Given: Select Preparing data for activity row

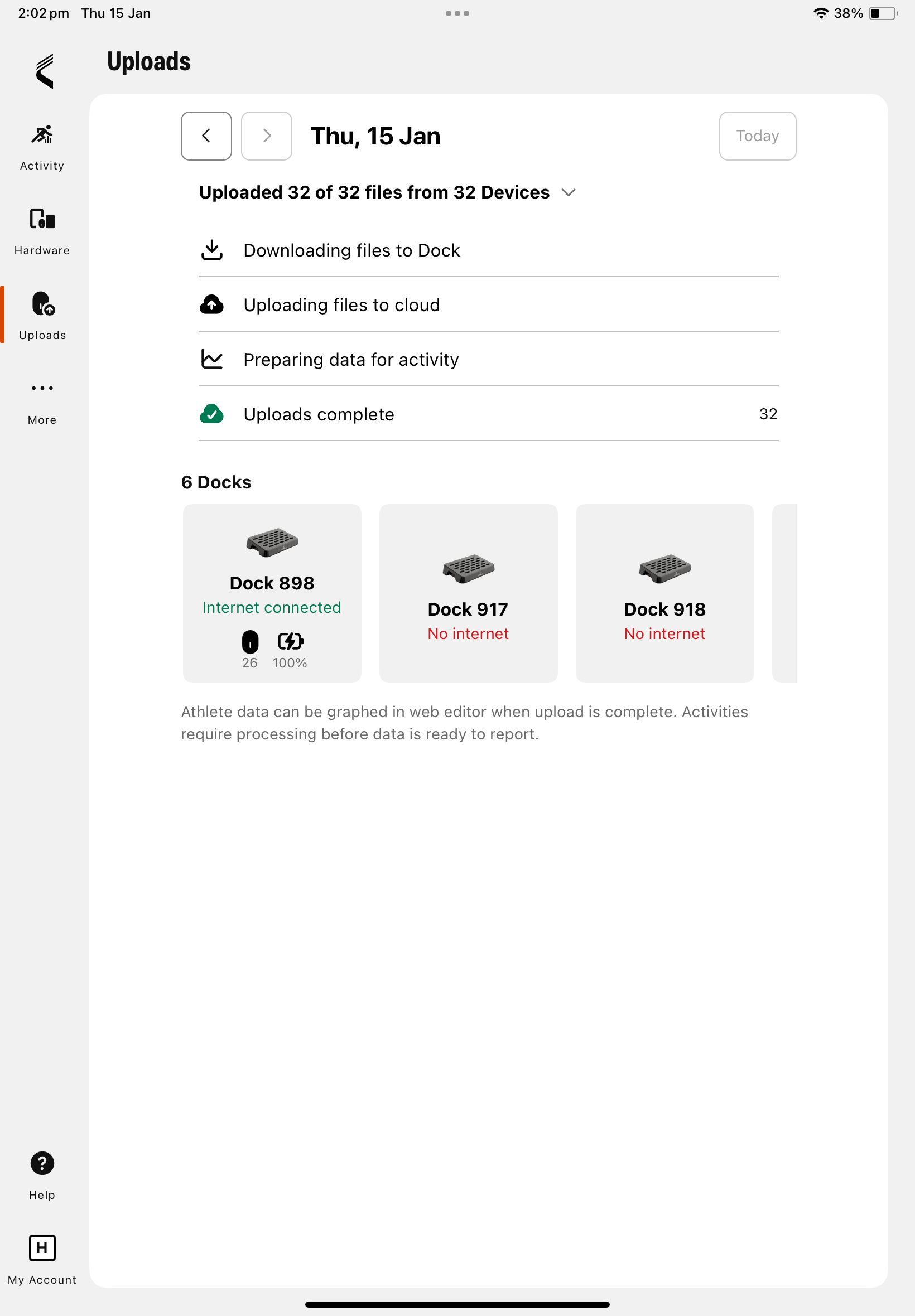Looking at the screenshot, I should click(488, 359).
